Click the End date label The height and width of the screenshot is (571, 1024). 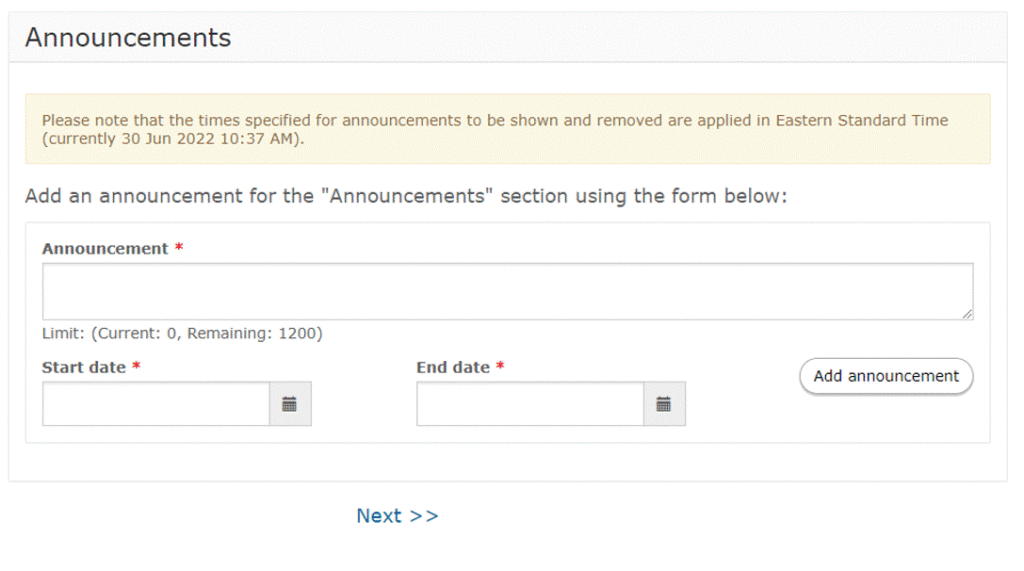click(453, 368)
